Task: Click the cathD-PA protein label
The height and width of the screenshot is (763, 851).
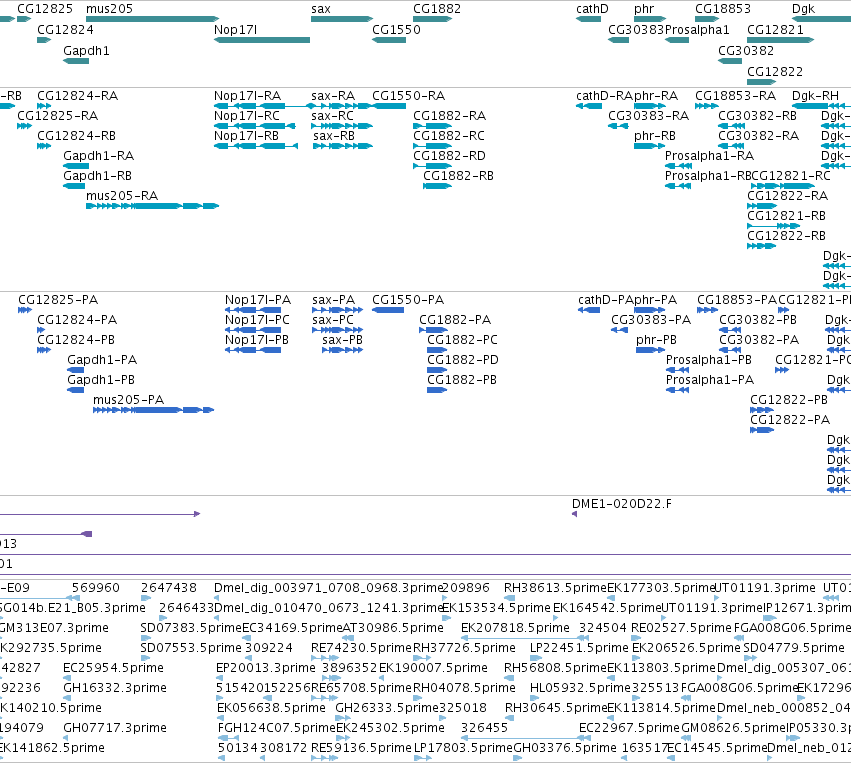Action: coord(605,300)
